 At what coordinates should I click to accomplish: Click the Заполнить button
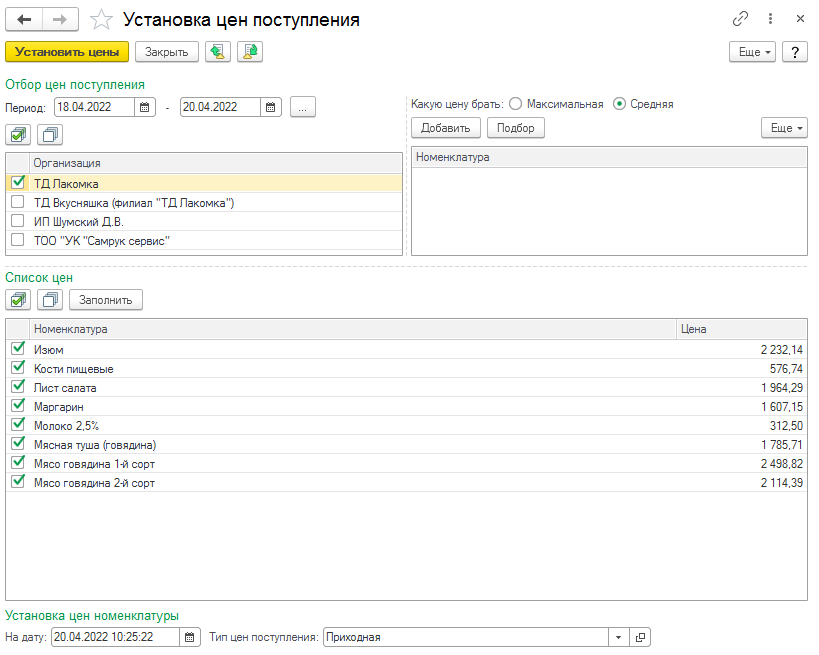(106, 299)
